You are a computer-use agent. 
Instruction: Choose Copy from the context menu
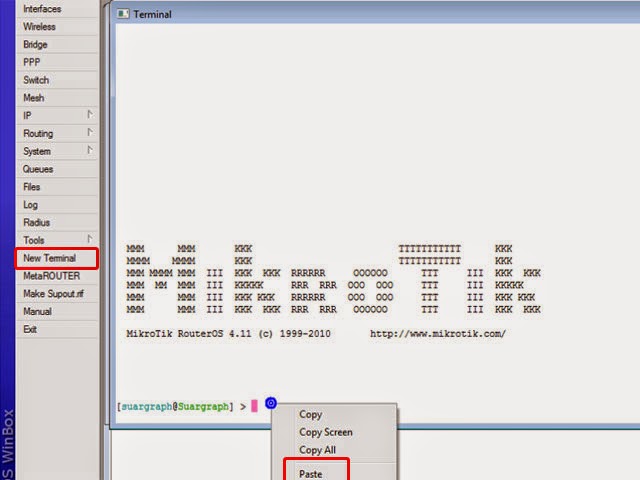335,414
